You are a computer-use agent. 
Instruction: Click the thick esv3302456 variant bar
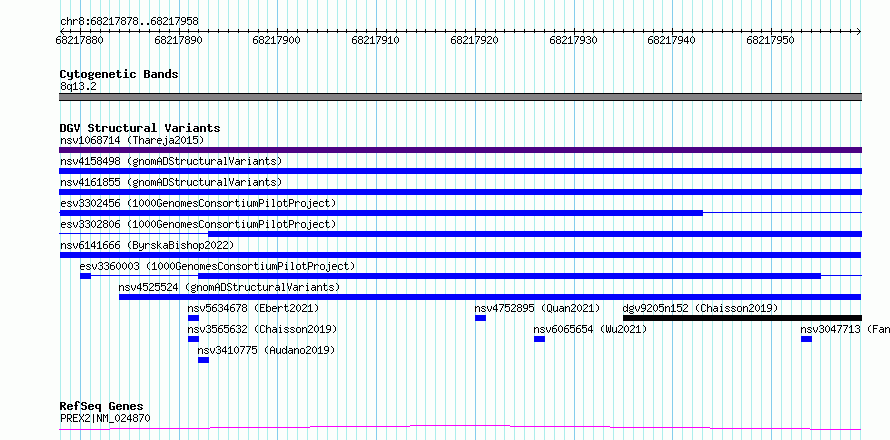click(381, 213)
